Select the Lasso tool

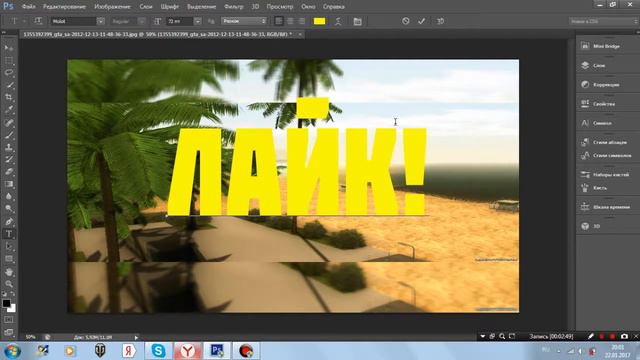click(9, 73)
